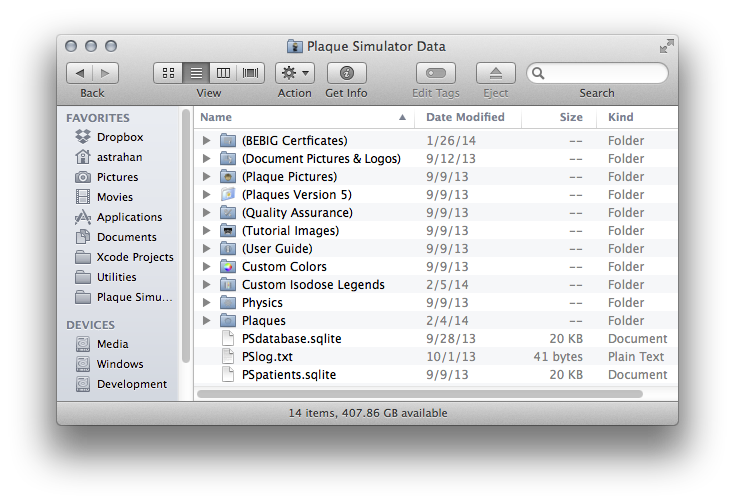
Task: Sort by the Size column header
Action: pyautogui.click(x=559, y=117)
